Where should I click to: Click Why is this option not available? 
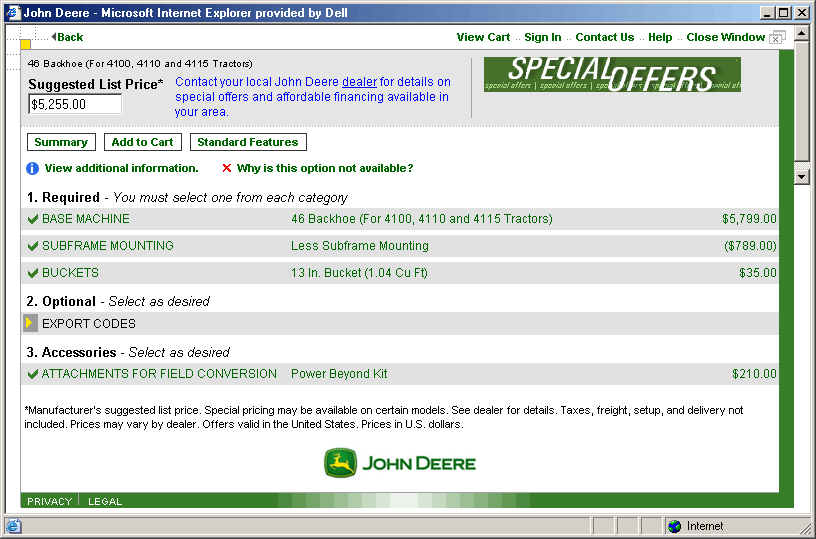click(325, 168)
